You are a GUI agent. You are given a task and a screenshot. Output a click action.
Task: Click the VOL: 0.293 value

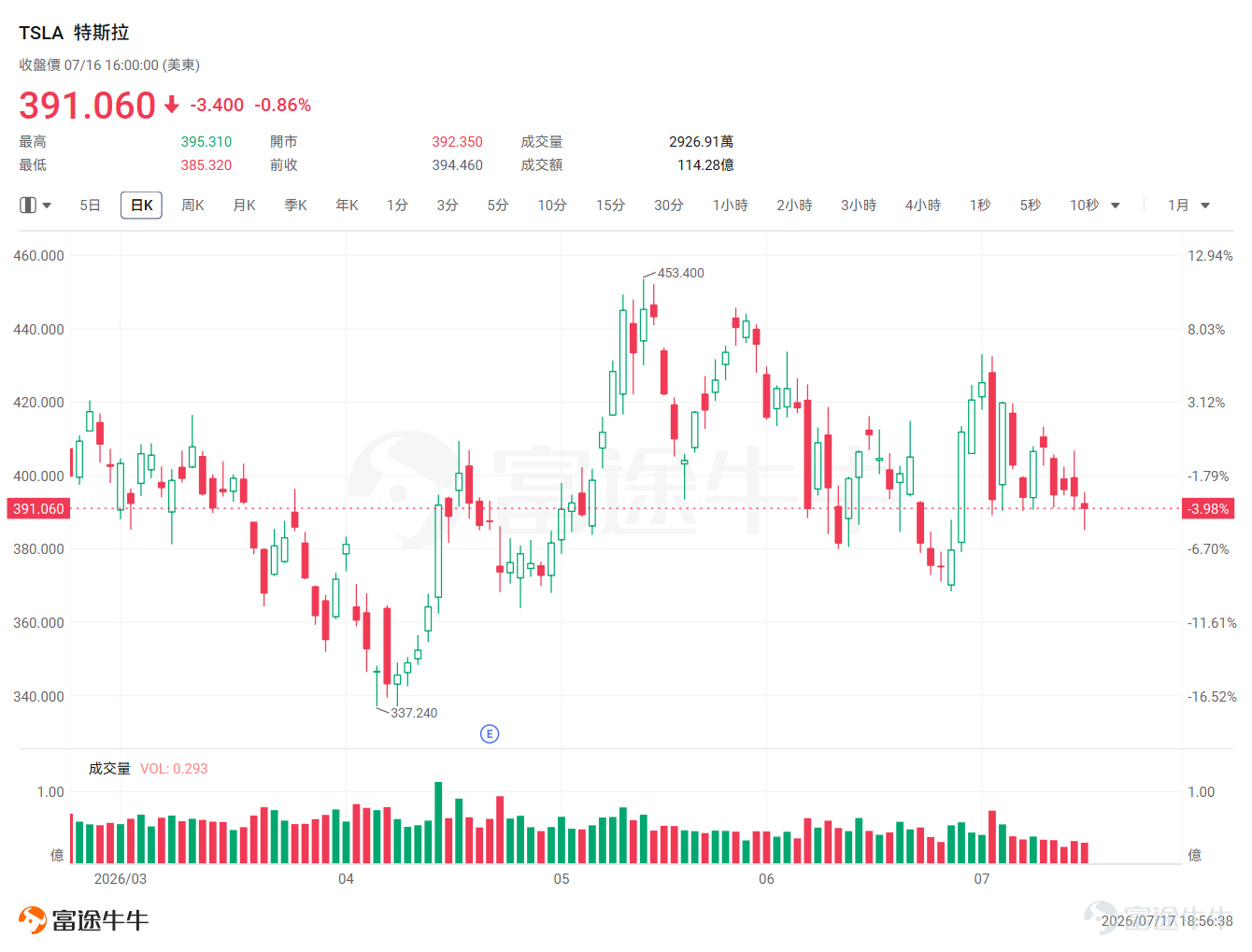pos(174,768)
